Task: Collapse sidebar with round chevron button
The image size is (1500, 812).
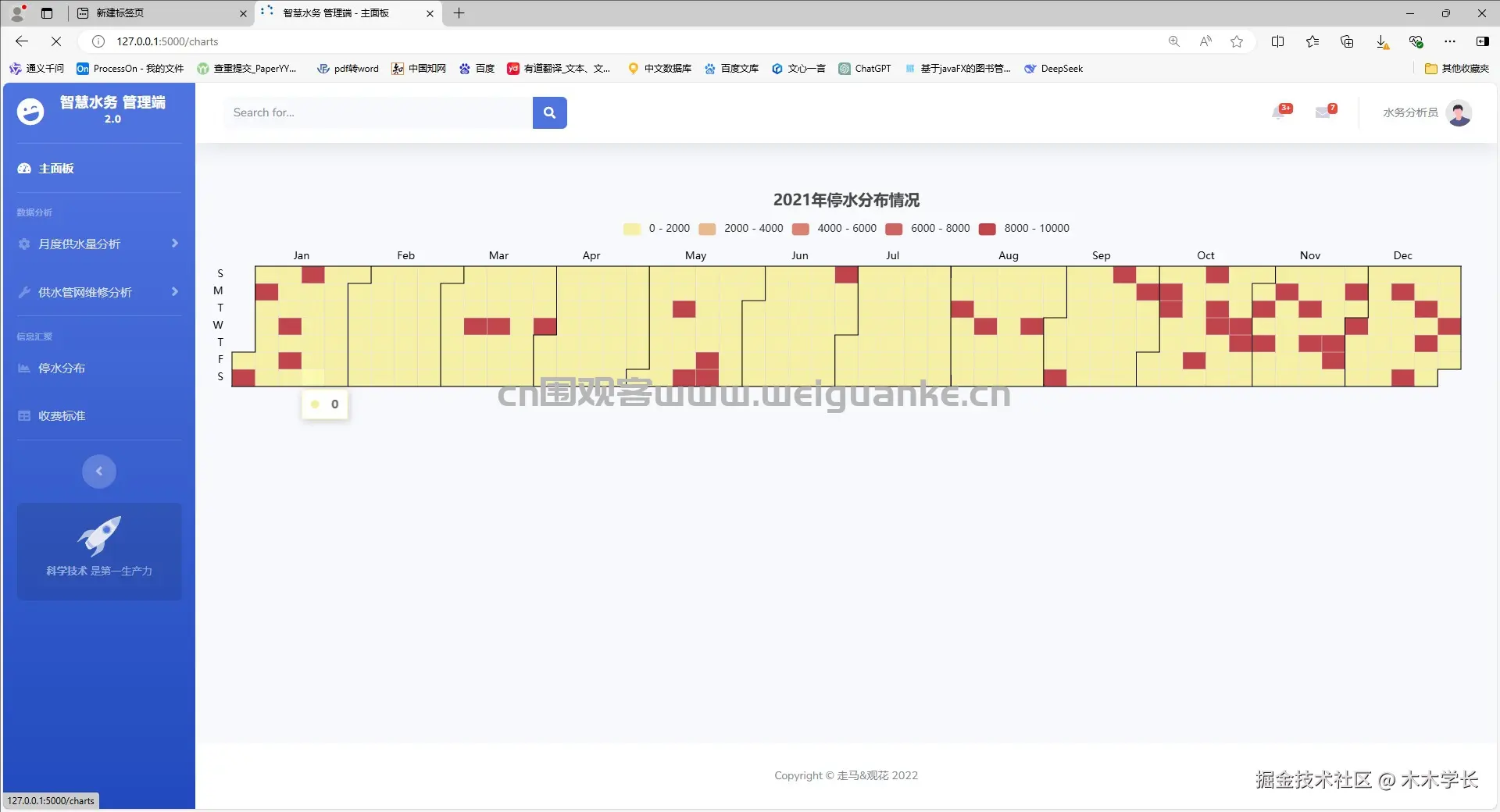Action: coord(99,471)
